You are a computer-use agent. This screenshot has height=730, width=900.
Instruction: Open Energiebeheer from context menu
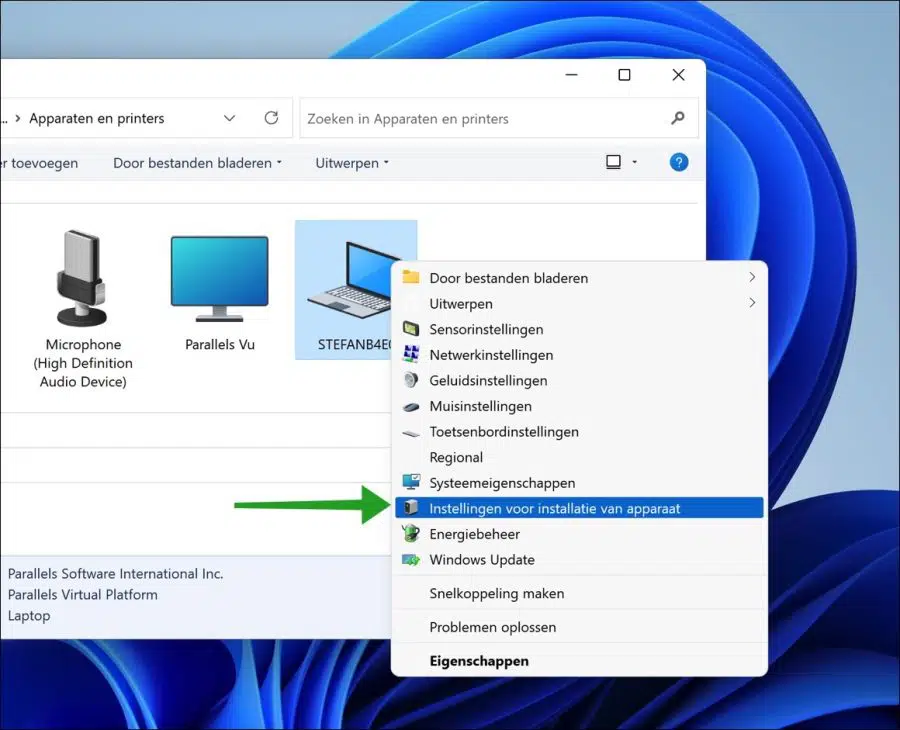(579, 534)
